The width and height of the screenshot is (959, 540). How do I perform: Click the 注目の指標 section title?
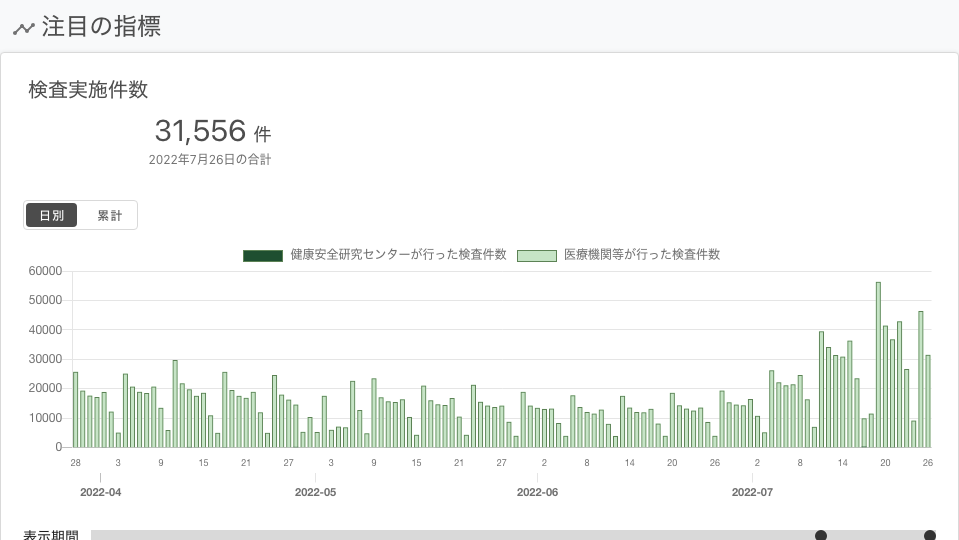[x=101, y=27]
